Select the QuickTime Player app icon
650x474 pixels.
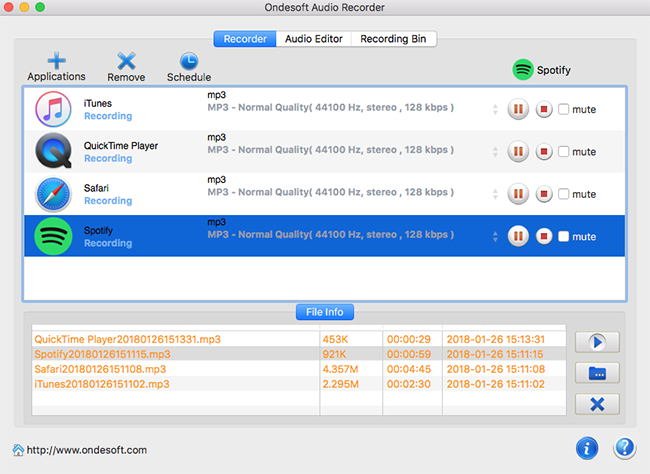point(53,151)
